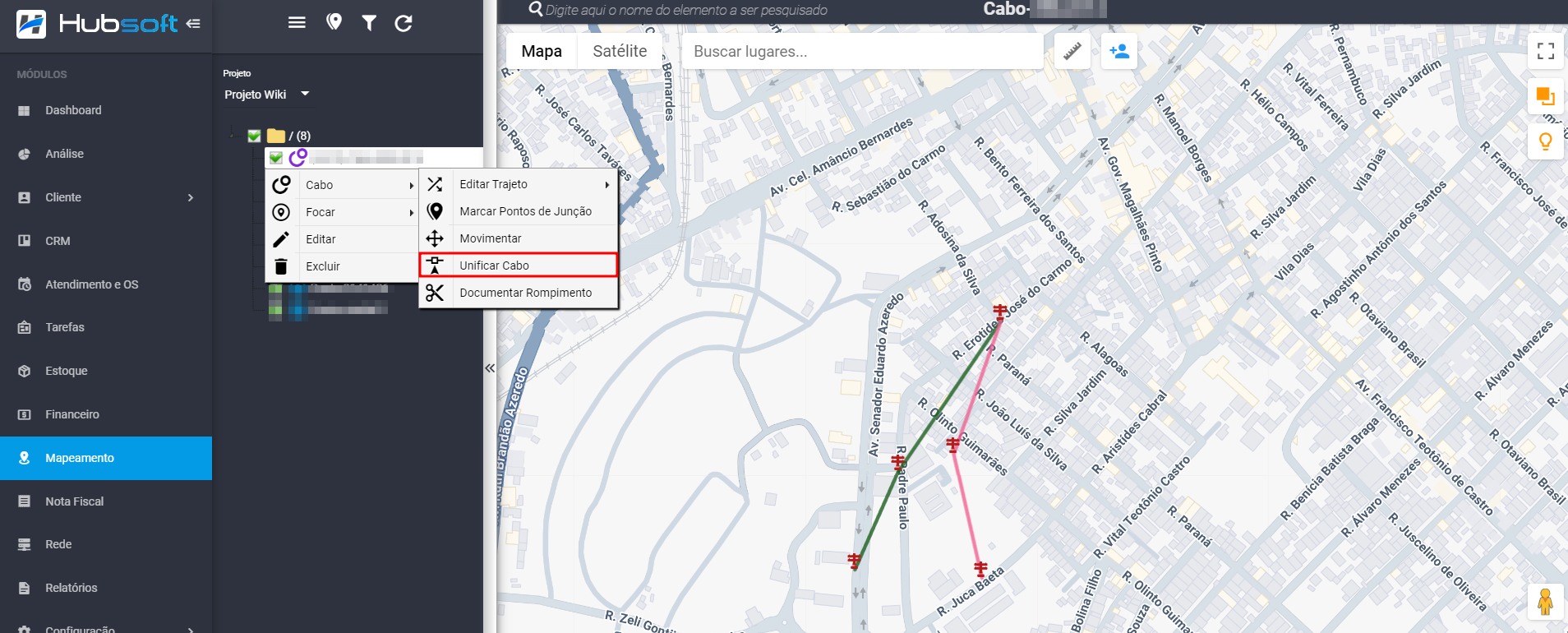1568x633 pixels.
Task: Click the Hubsoft logo
Action: click(97, 23)
